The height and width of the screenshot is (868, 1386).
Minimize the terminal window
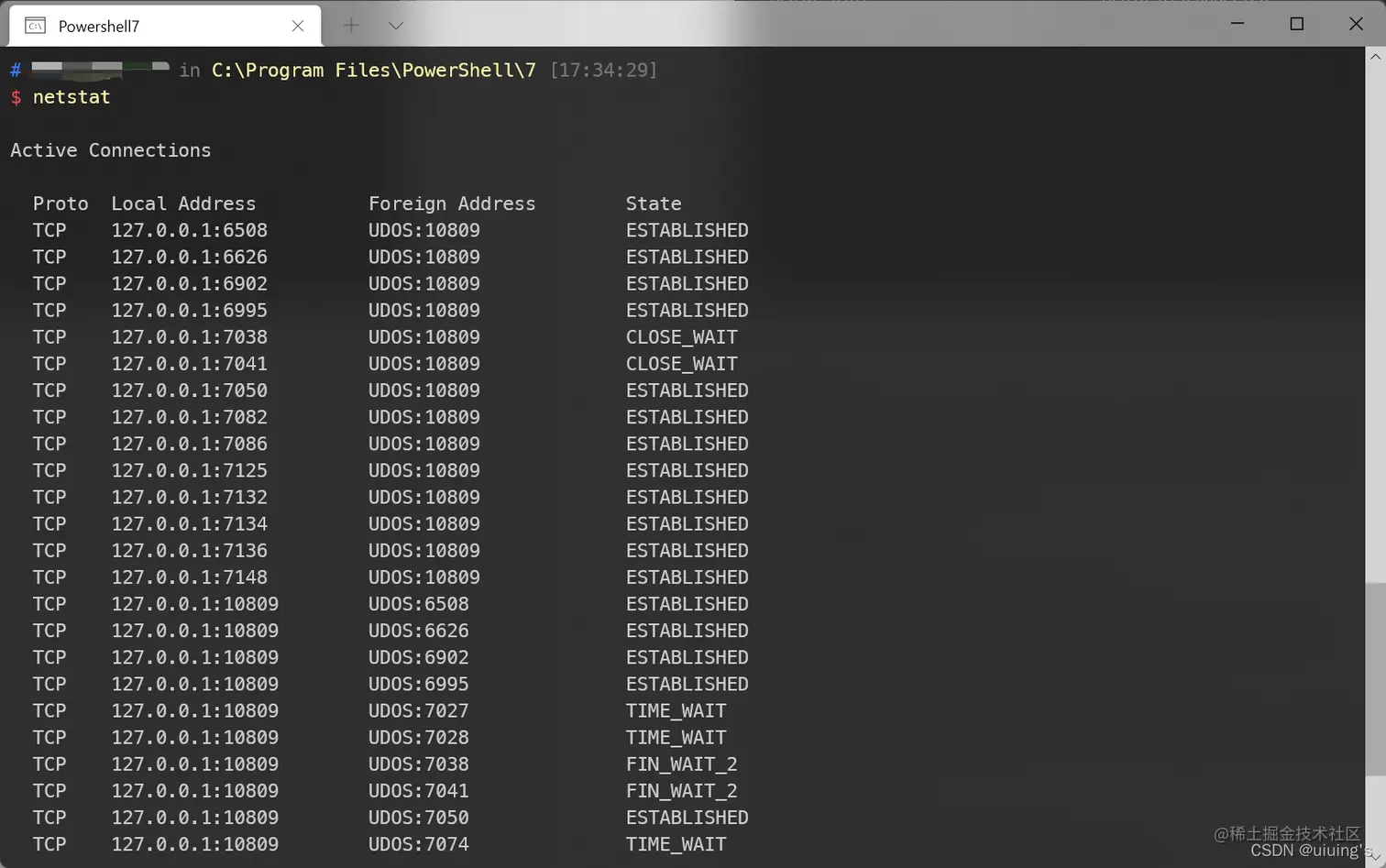pyautogui.click(x=1237, y=23)
